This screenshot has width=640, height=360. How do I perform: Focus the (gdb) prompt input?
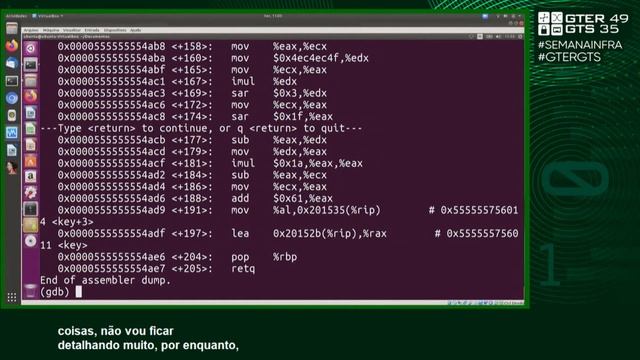point(78,291)
